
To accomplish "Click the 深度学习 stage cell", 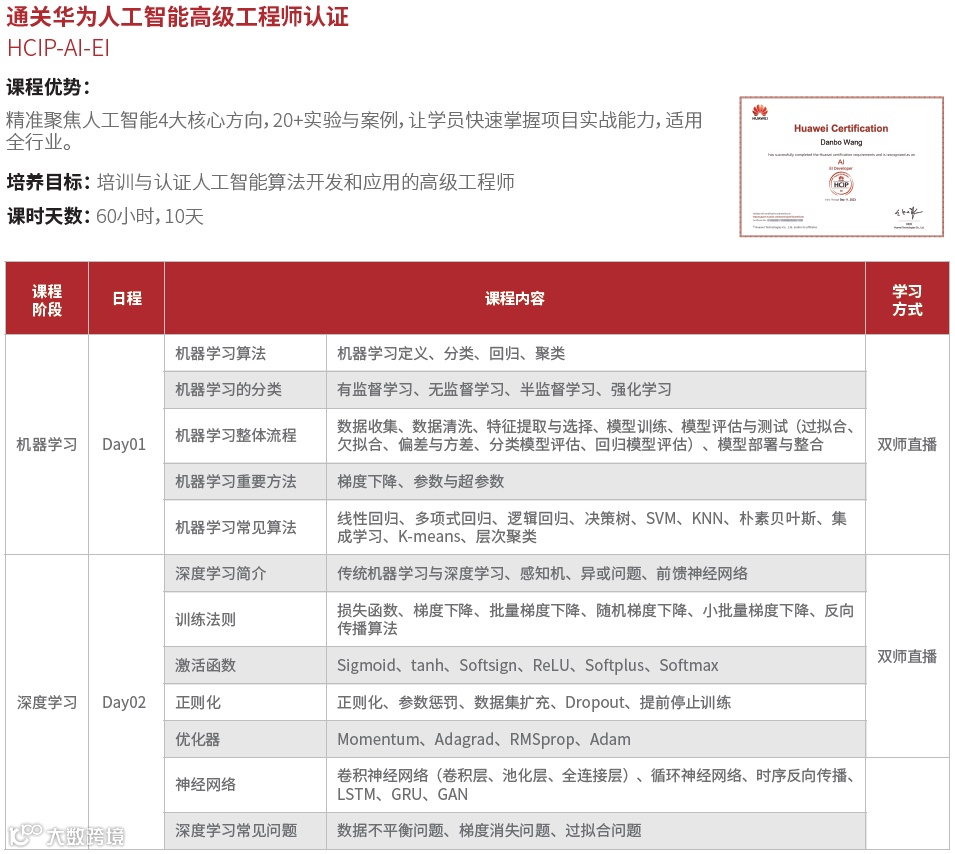I will coord(47,702).
